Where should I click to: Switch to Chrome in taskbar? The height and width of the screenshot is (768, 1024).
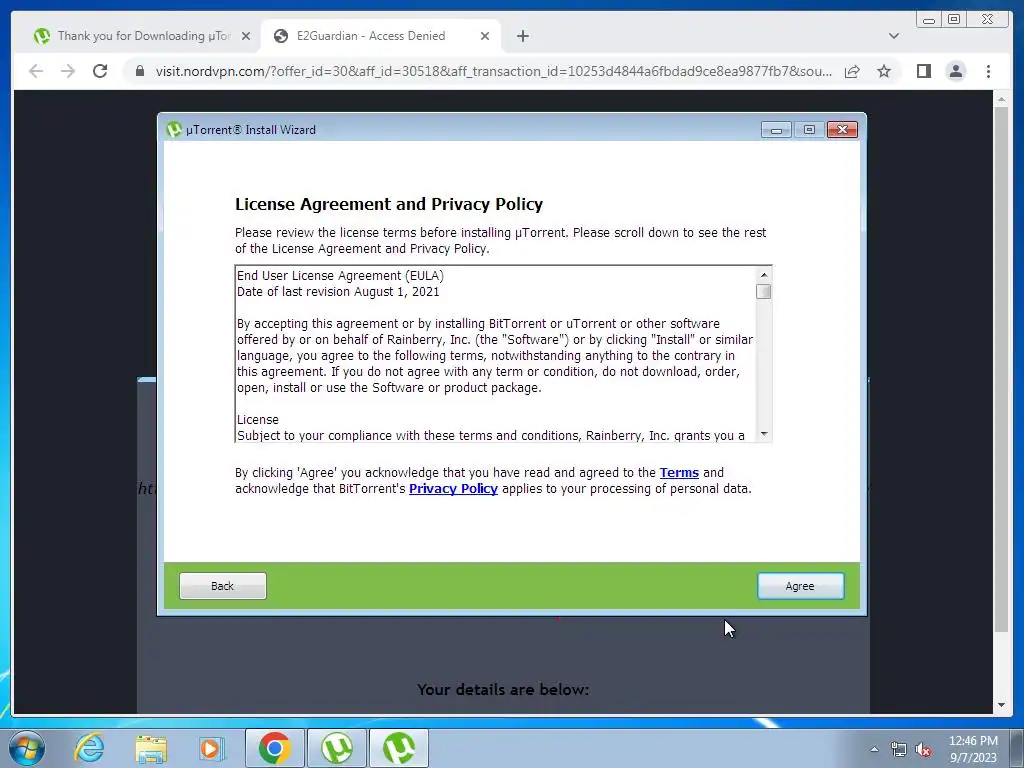coord(274,748)
